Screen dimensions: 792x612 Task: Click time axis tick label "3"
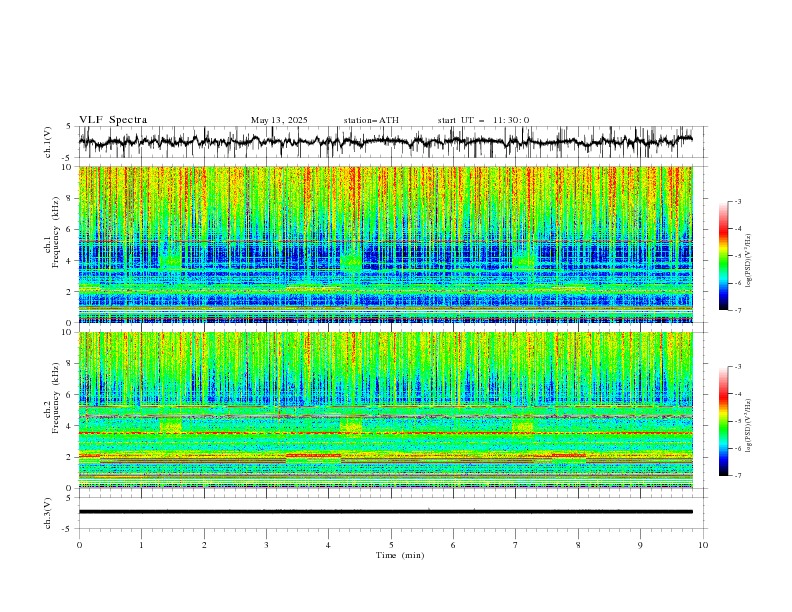point(266,545)
